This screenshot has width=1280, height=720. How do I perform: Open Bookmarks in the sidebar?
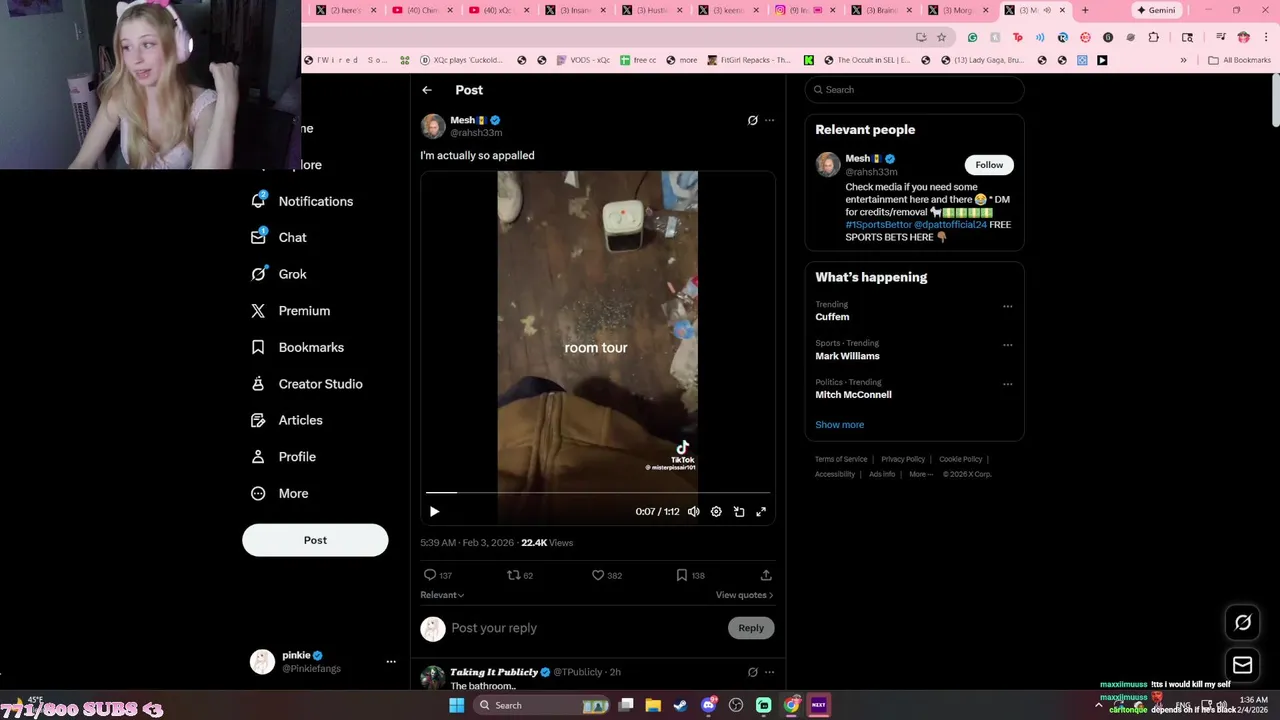[x=298, y=347]
